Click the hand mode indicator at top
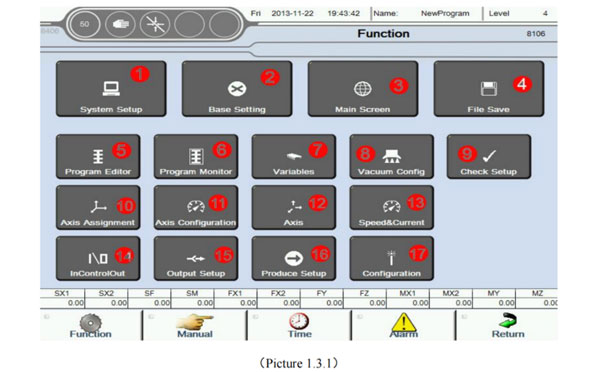Image resolution: width=600 pixels, height=372 pixels. [120, 24]
